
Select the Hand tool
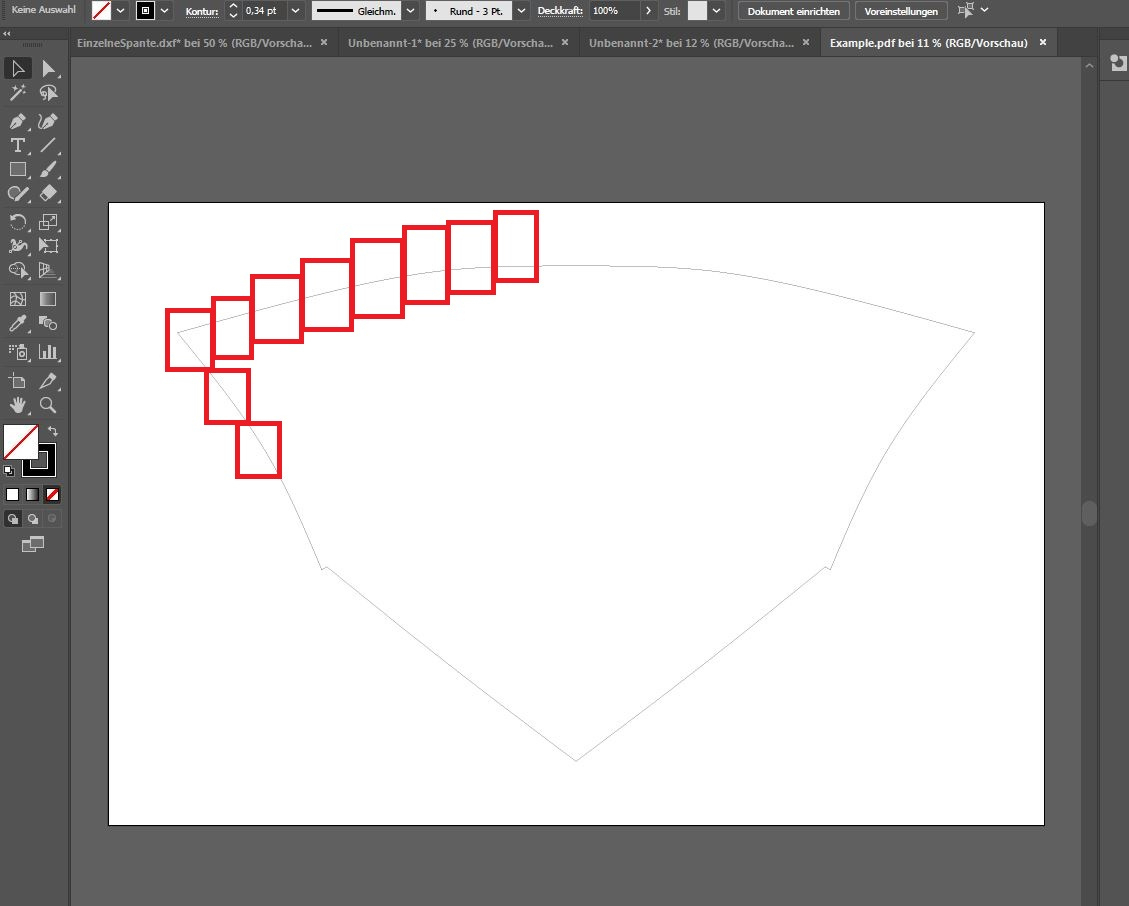pos(17,405)
